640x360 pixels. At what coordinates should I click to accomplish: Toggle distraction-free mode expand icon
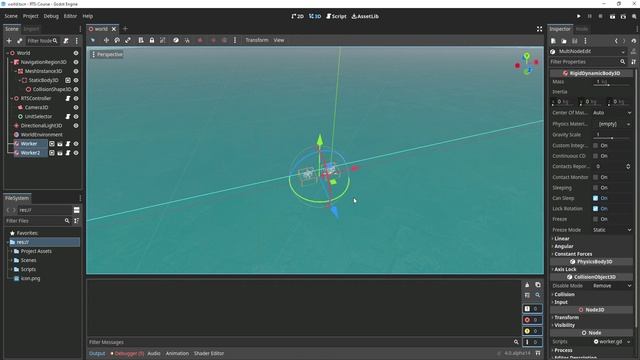click(539, 29)
